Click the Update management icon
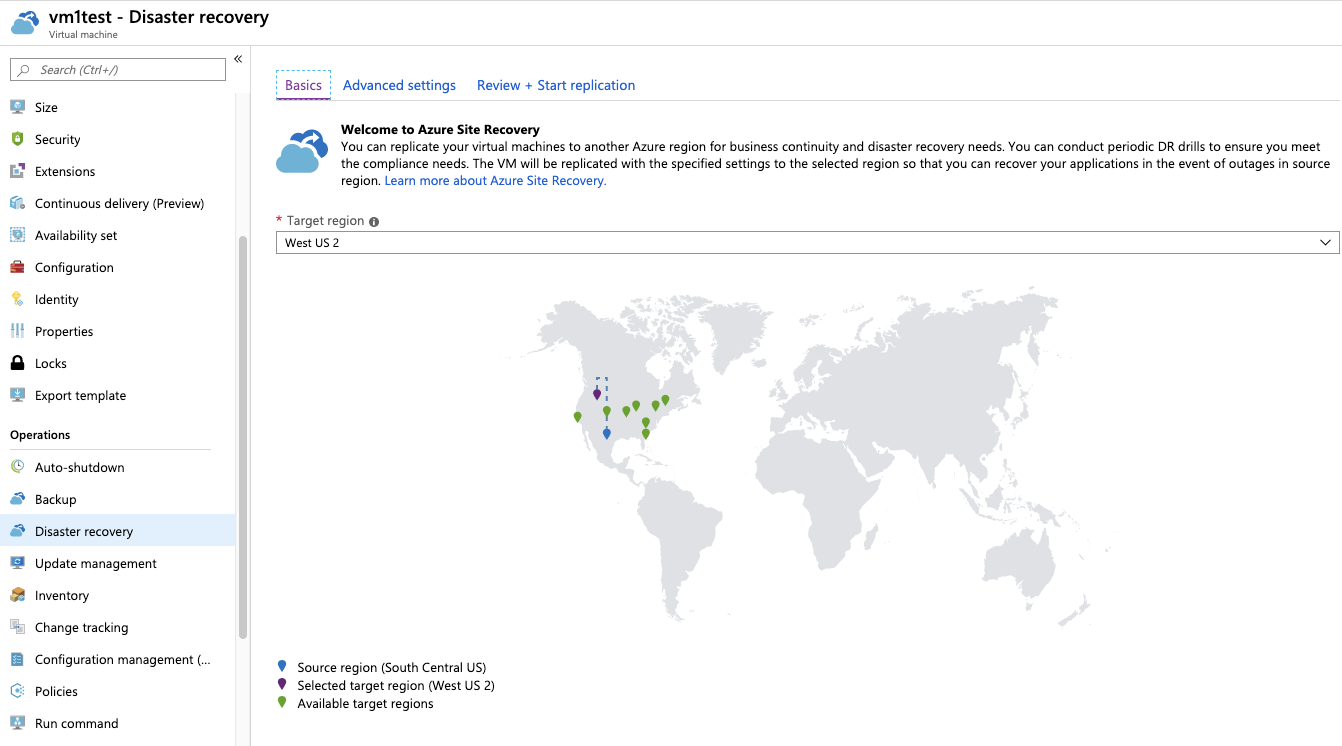The image size is (1342, 746). 17,563
